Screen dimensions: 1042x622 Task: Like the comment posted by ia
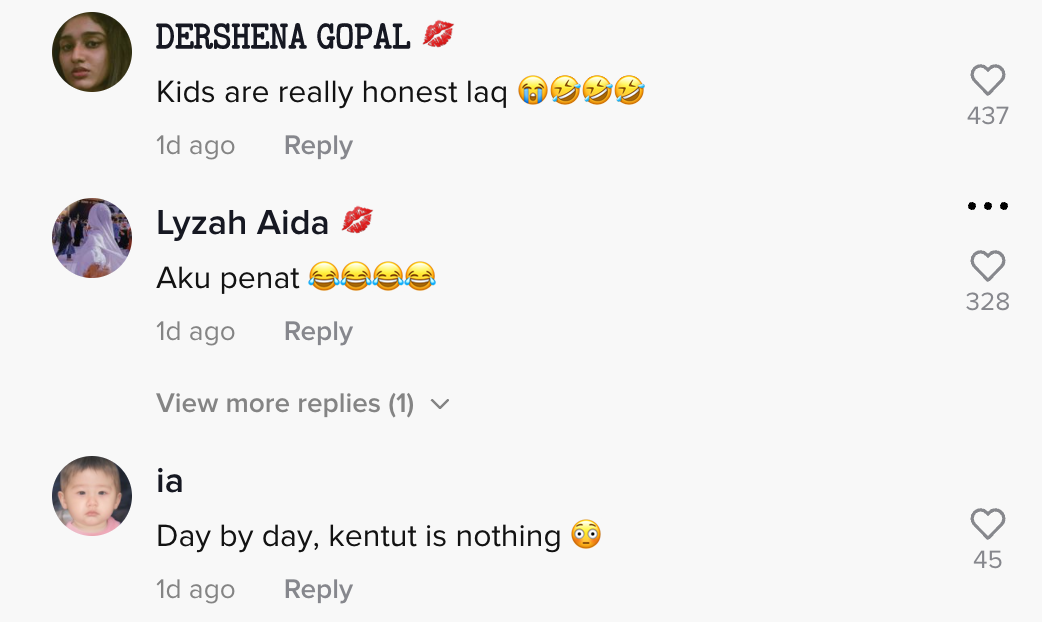click(987, 524)
